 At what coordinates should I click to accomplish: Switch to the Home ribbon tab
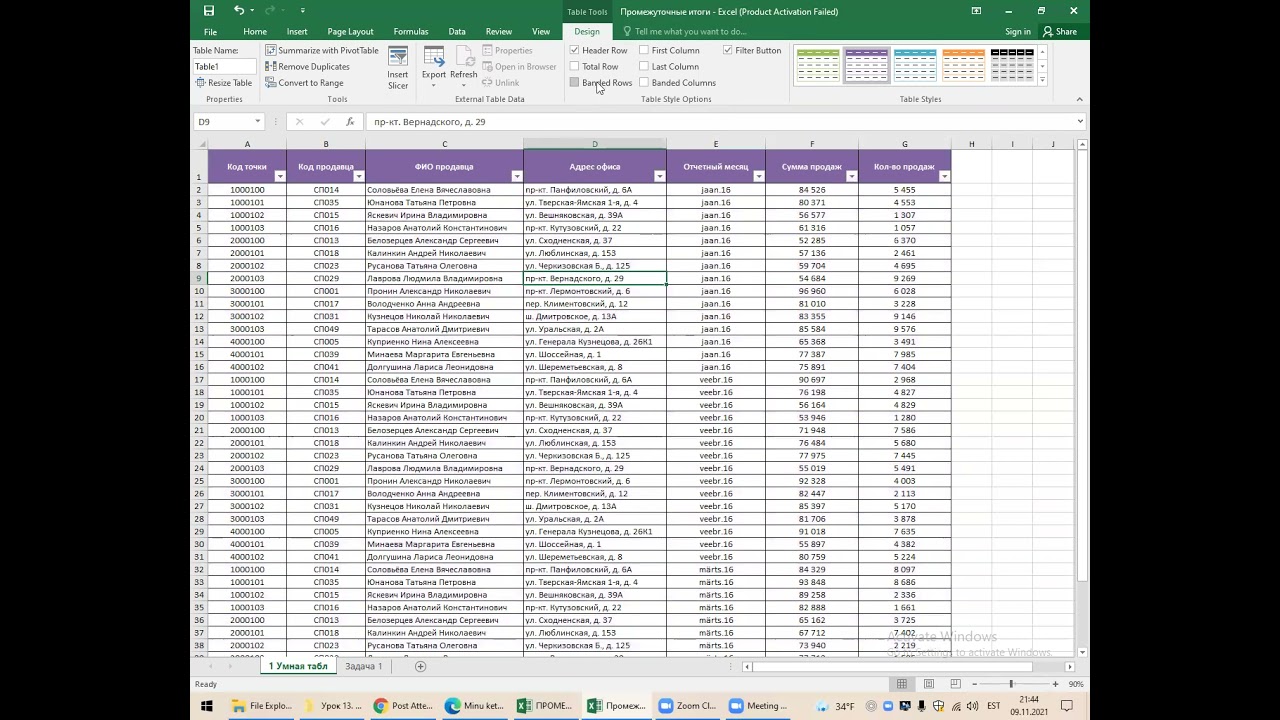255,32
